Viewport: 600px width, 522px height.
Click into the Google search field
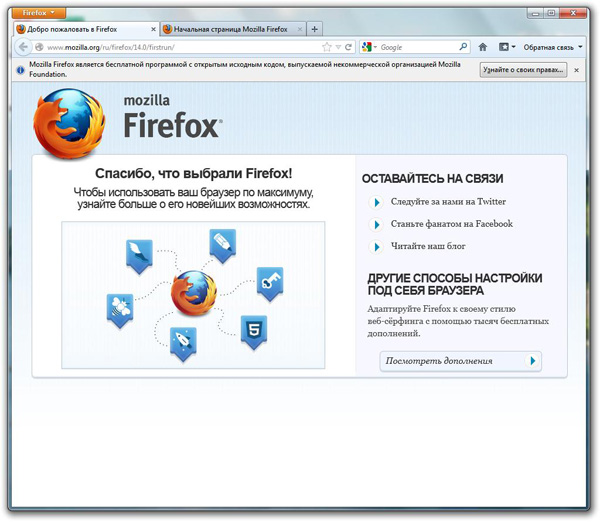pos(418,47)
